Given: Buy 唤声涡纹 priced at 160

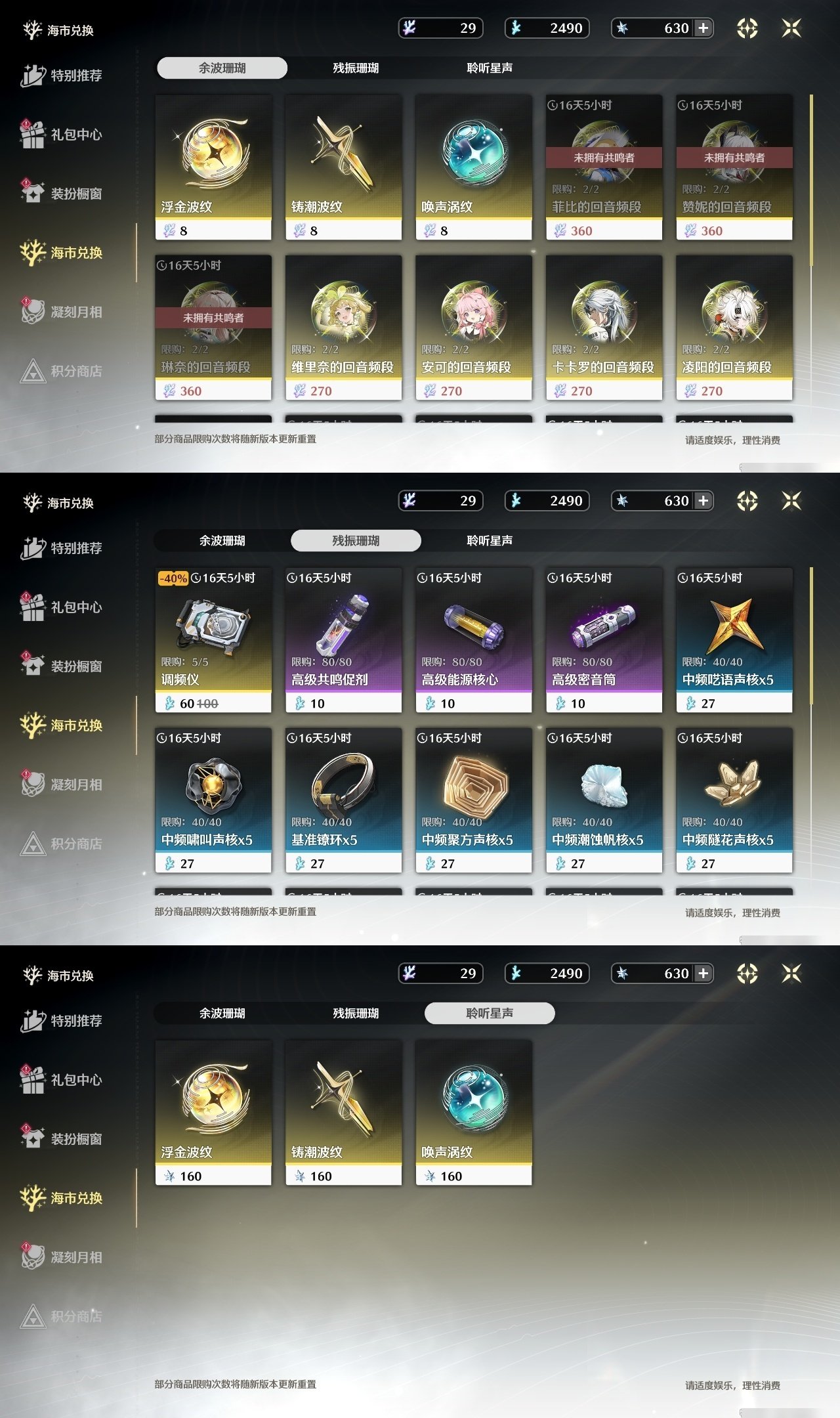Looking at the screenshot, I should 474,1113.
